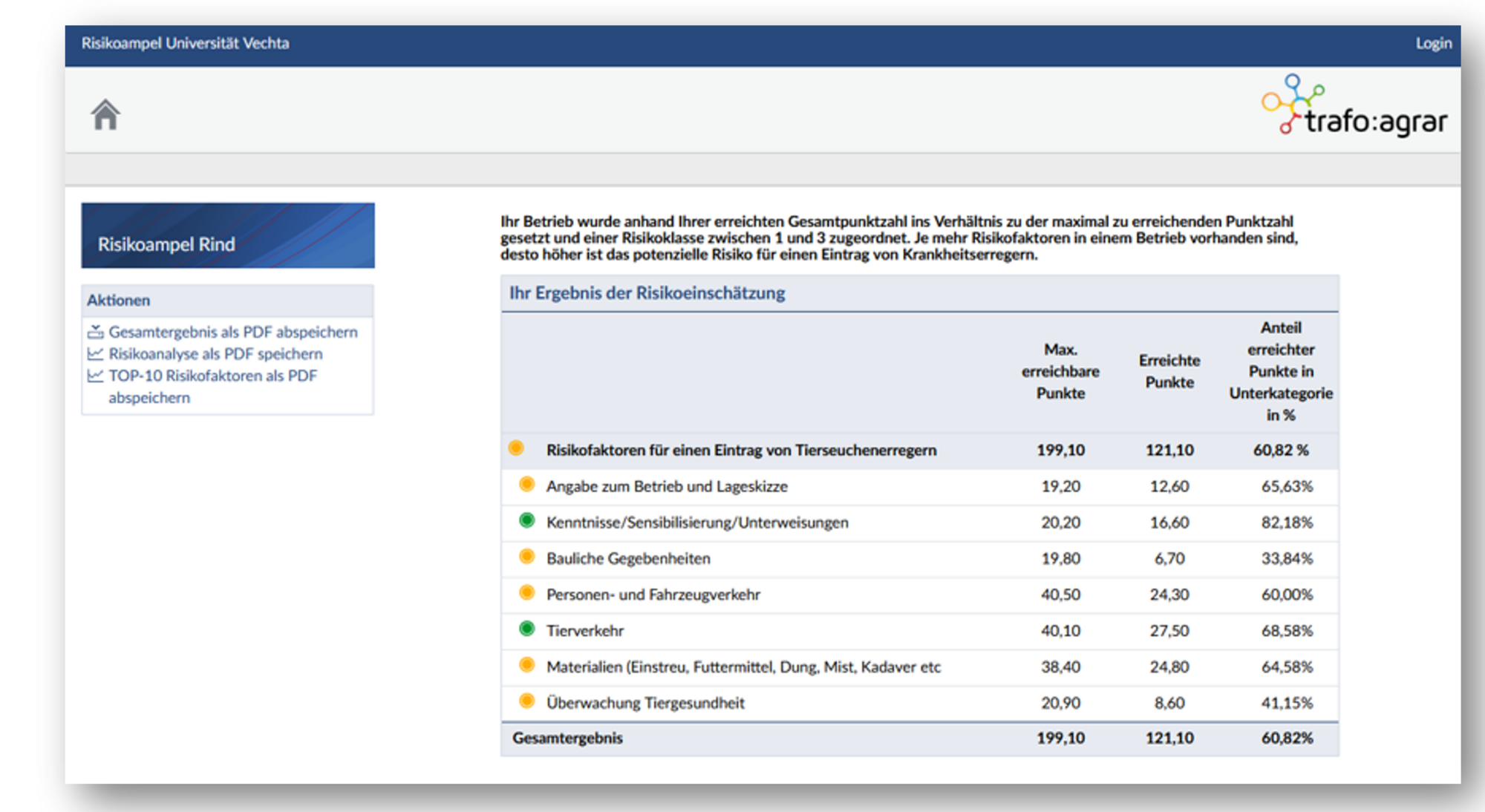
Task: Save TOP-10 Risikofaktoren als PDF
Action: coord(212,376)
